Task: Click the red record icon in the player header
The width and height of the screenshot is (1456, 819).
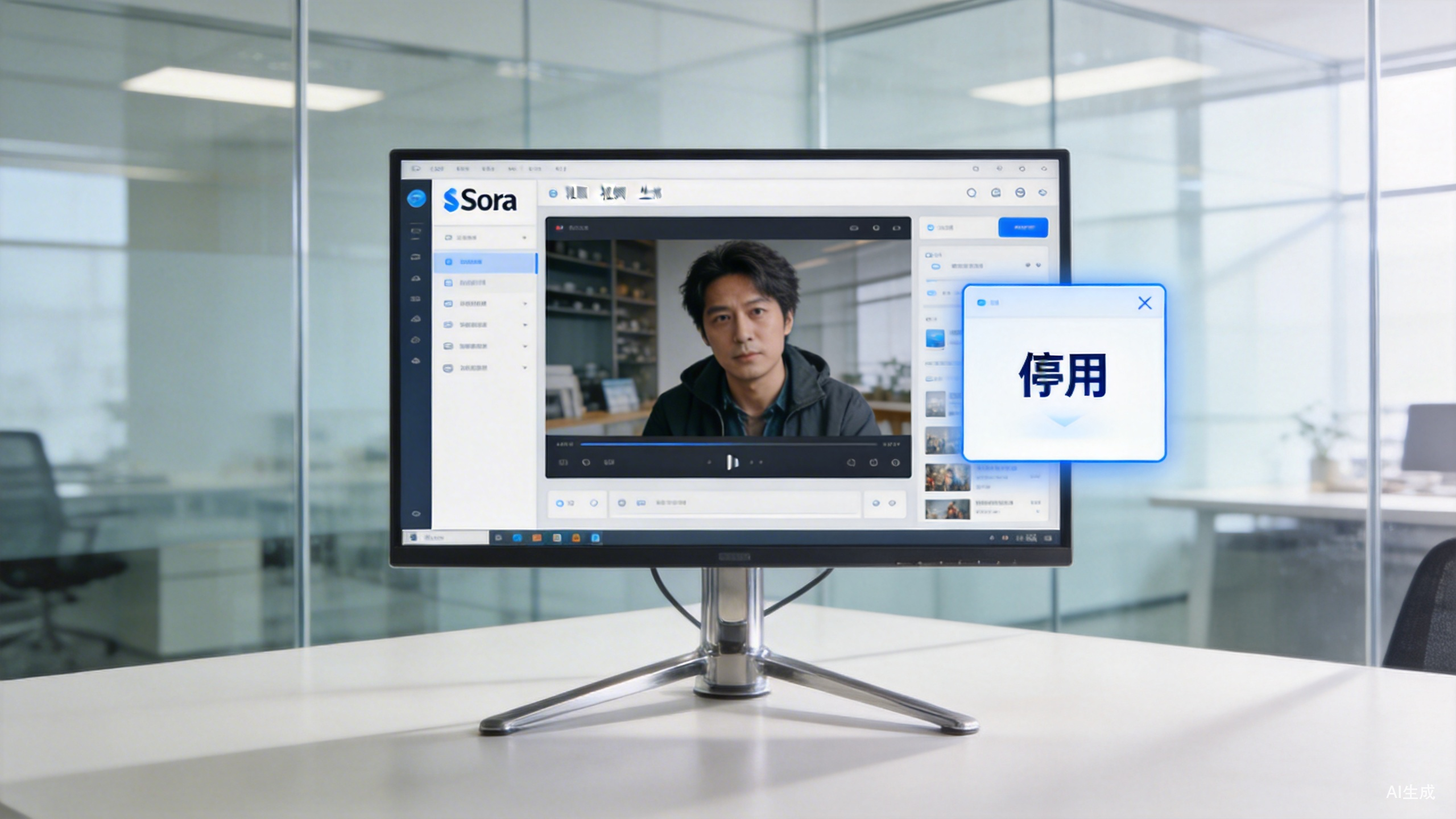Action: click(559, 227)
